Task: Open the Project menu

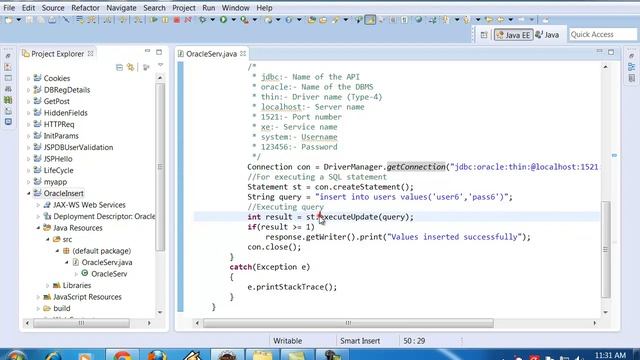Action: coord(184,8)
